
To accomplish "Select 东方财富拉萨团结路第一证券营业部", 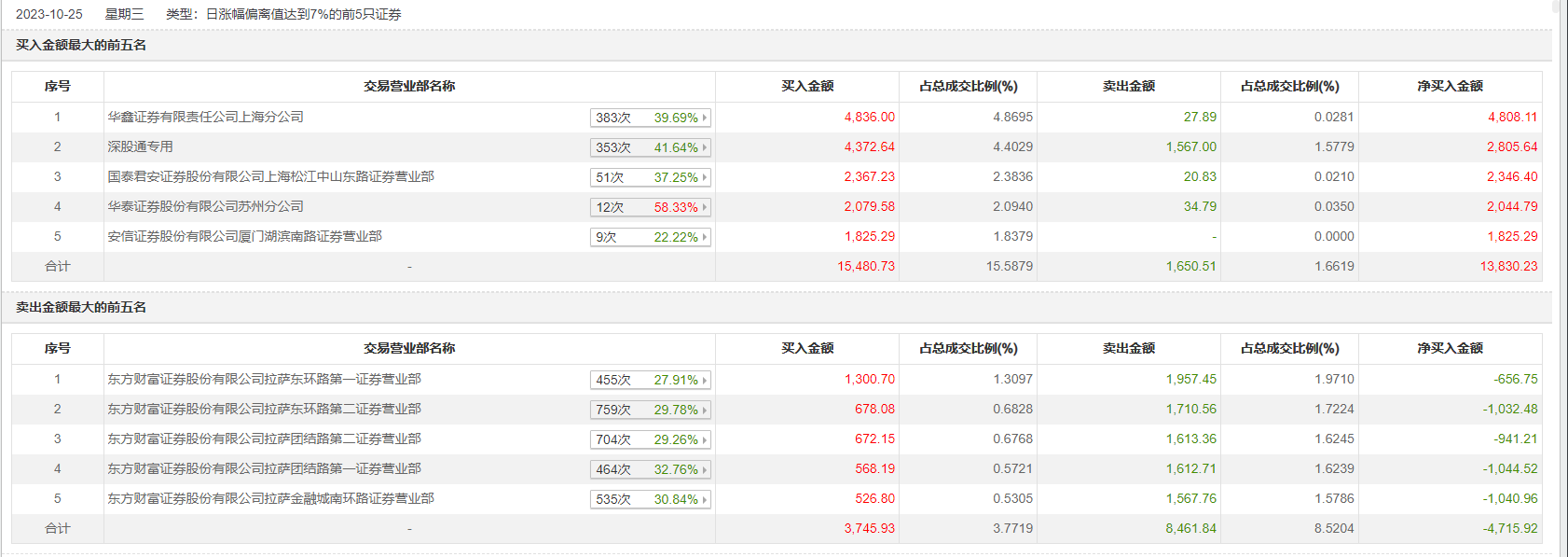I will click(264, 468).
